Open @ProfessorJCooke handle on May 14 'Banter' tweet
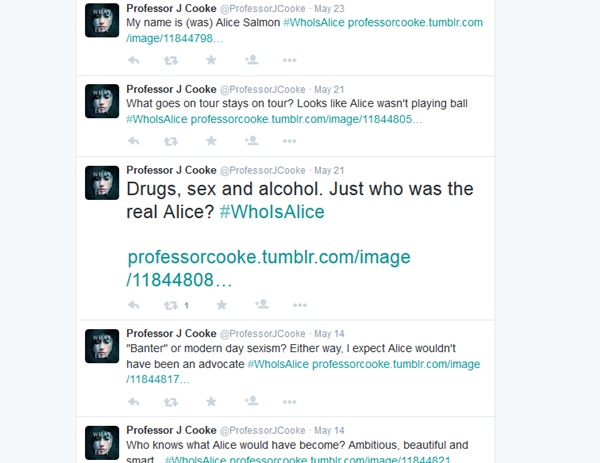This screenshot has height=463, width=600. pyautogui.click(x=262, y=334)
